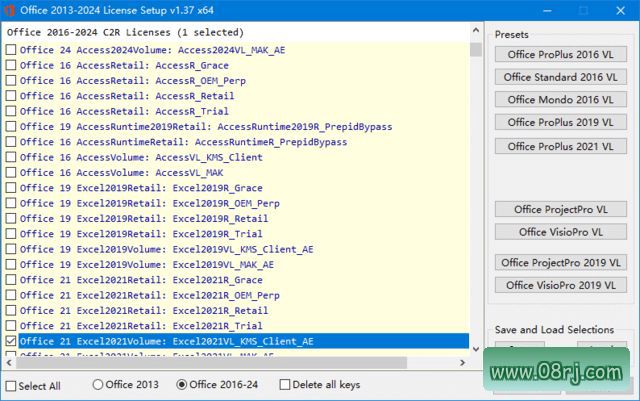Click the horizontal scroll left arrow

coord(9,363)
